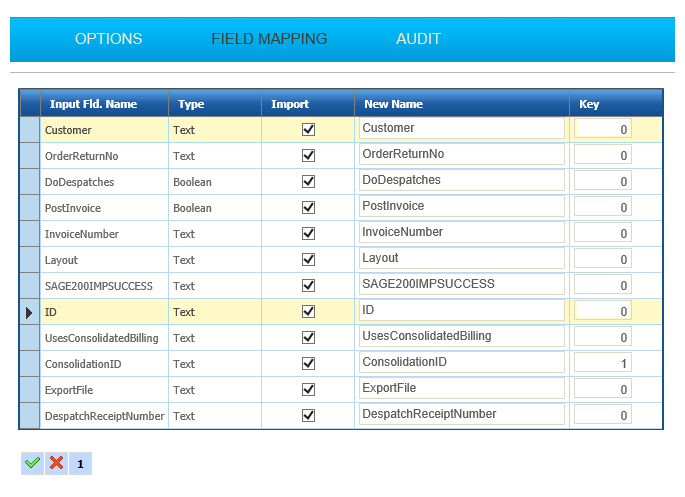Open the AUDIT tab
Viewport: 685px width, 497px height.
(x=418, y=39)
